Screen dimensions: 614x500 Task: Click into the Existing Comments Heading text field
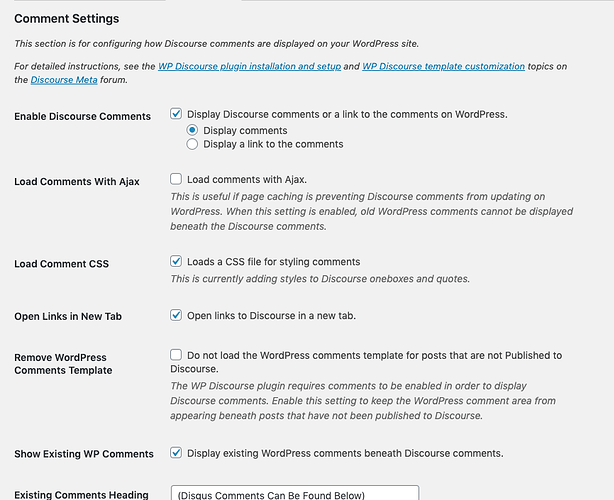point(295,493)
